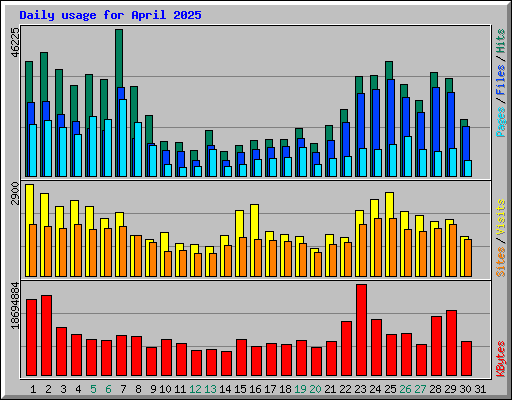Click day label 8 on the x-axis
Image resolution: width=512 pixels, height=400 pixels.
(x=138, y=389)
